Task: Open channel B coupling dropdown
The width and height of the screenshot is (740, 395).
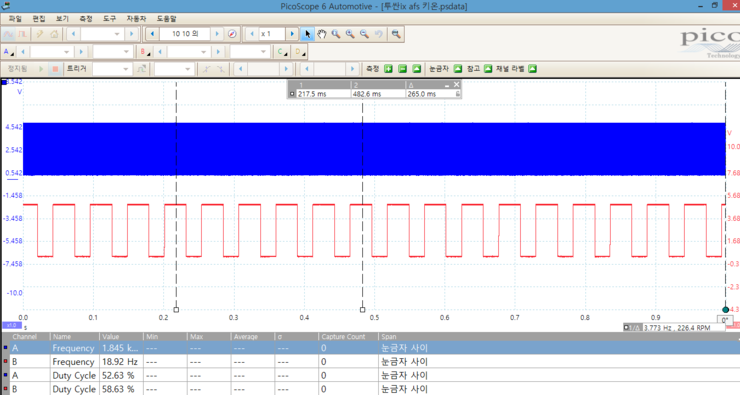Action: click(250, 51)
